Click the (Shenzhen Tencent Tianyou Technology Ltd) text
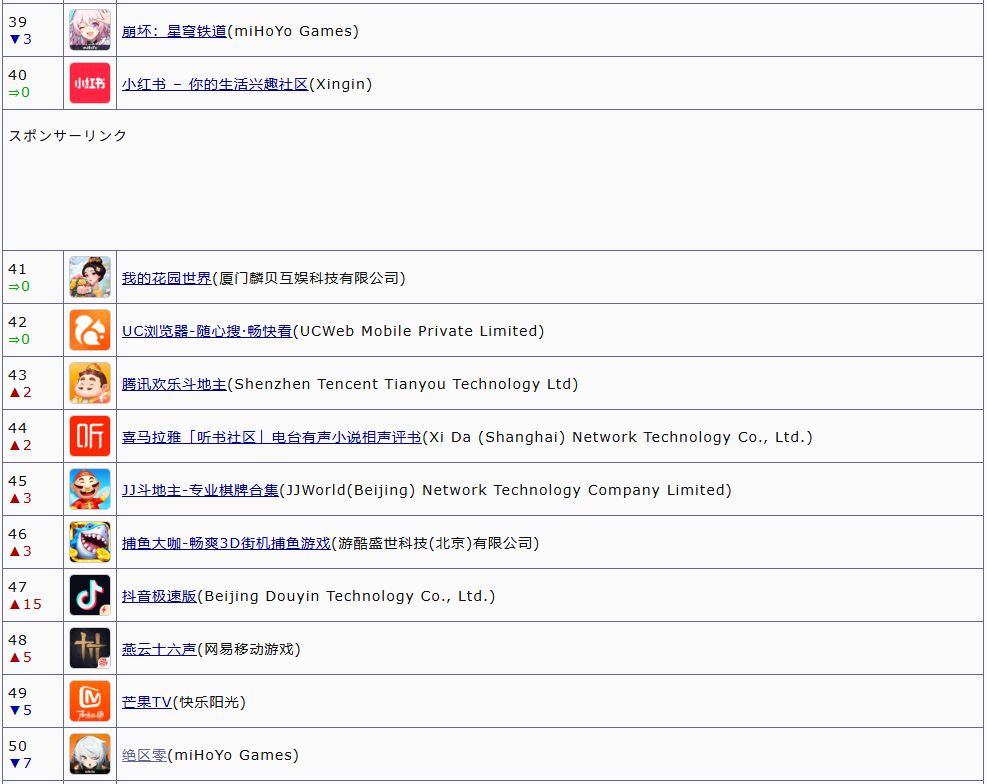987x784 pixels. coord(403,384)
